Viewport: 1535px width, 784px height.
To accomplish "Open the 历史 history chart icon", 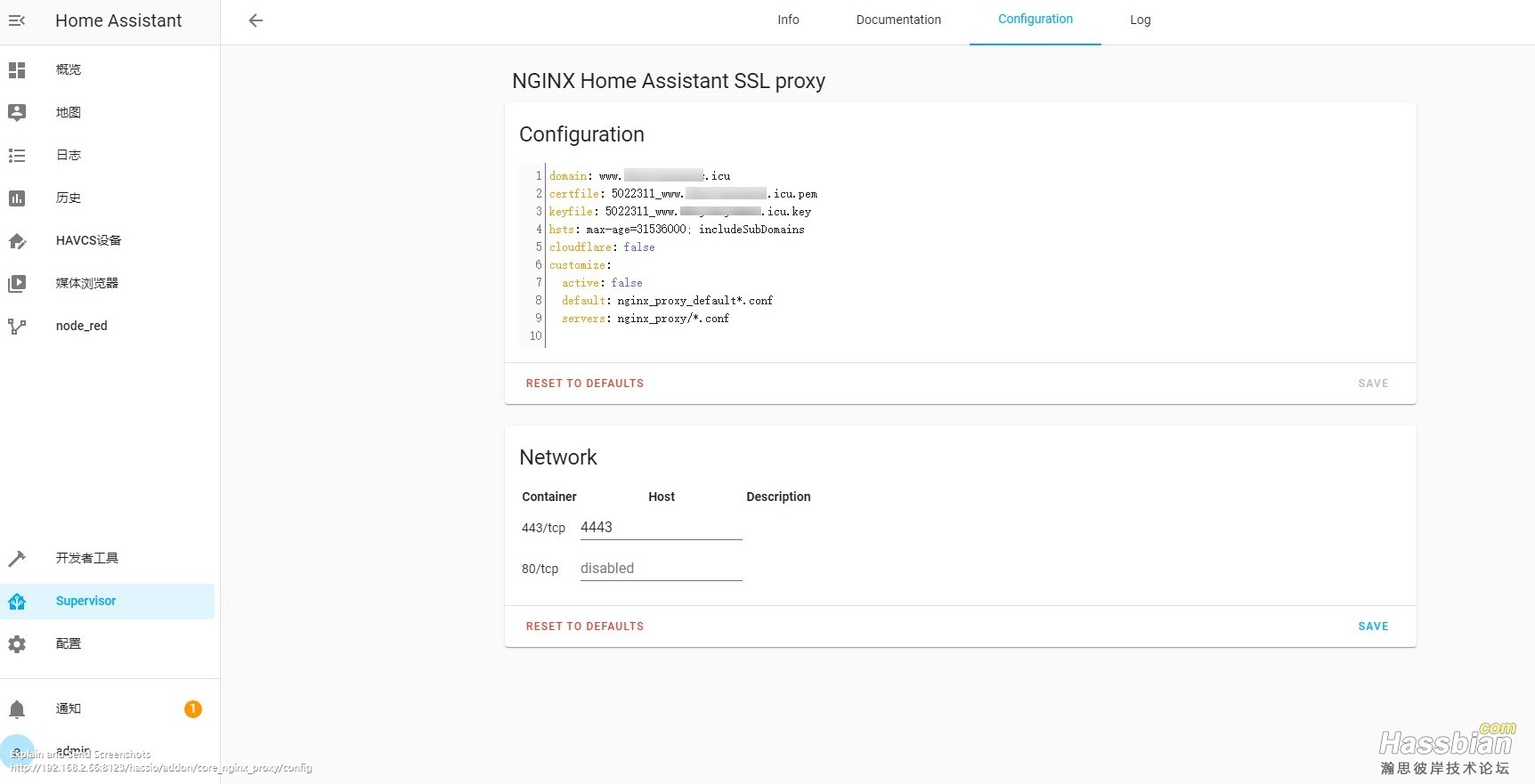I will click(x=17, y=198).
